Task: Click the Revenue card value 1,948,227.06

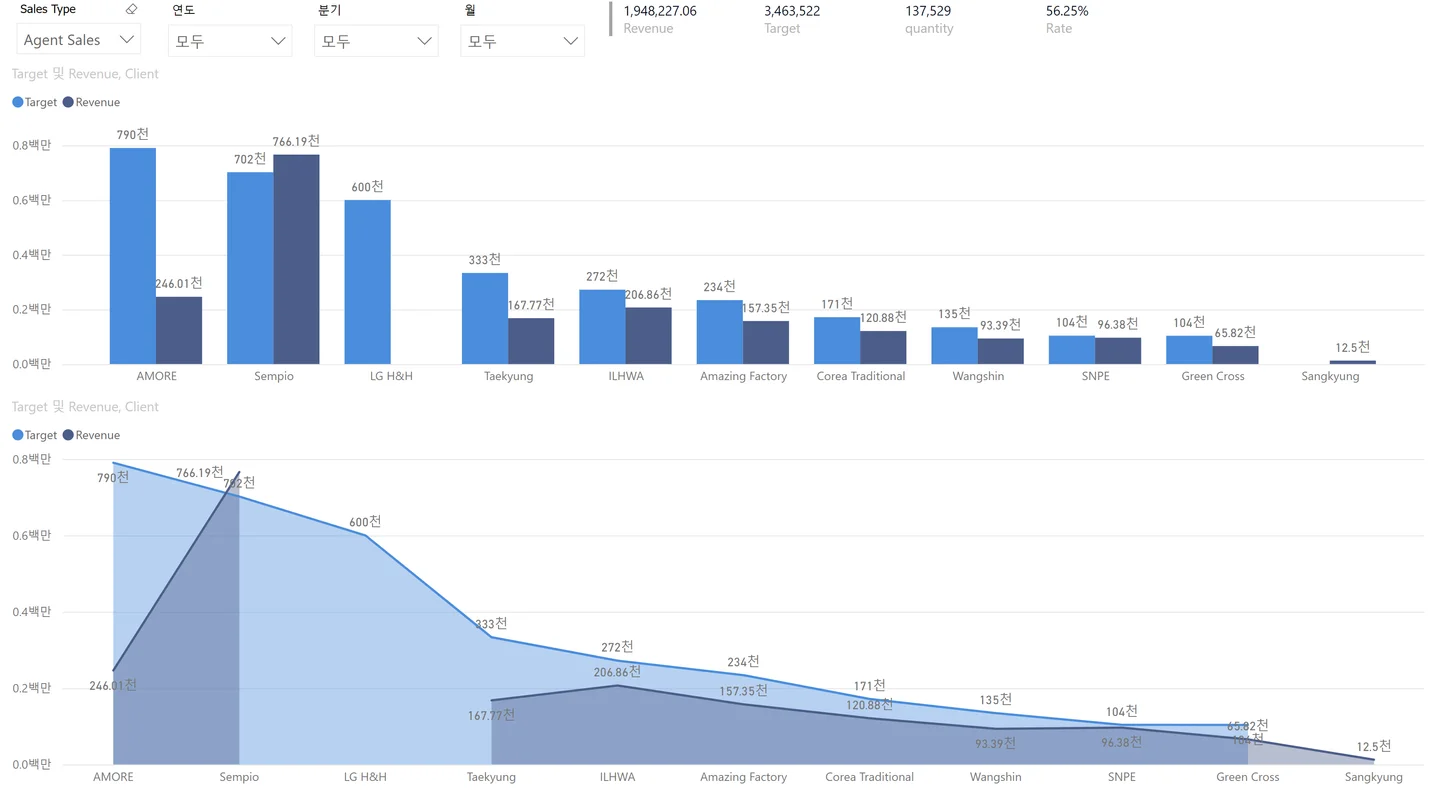Action: (660, 11)
